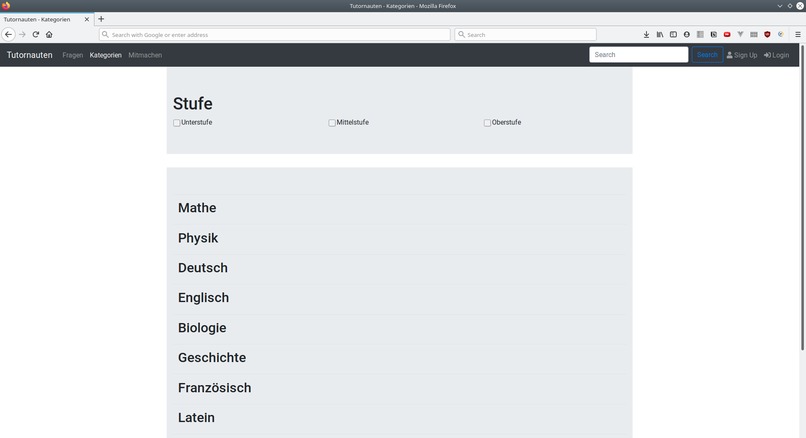Open the Firefox account avatar icon
Screen dimensions: 806x438
coord(686,34)
